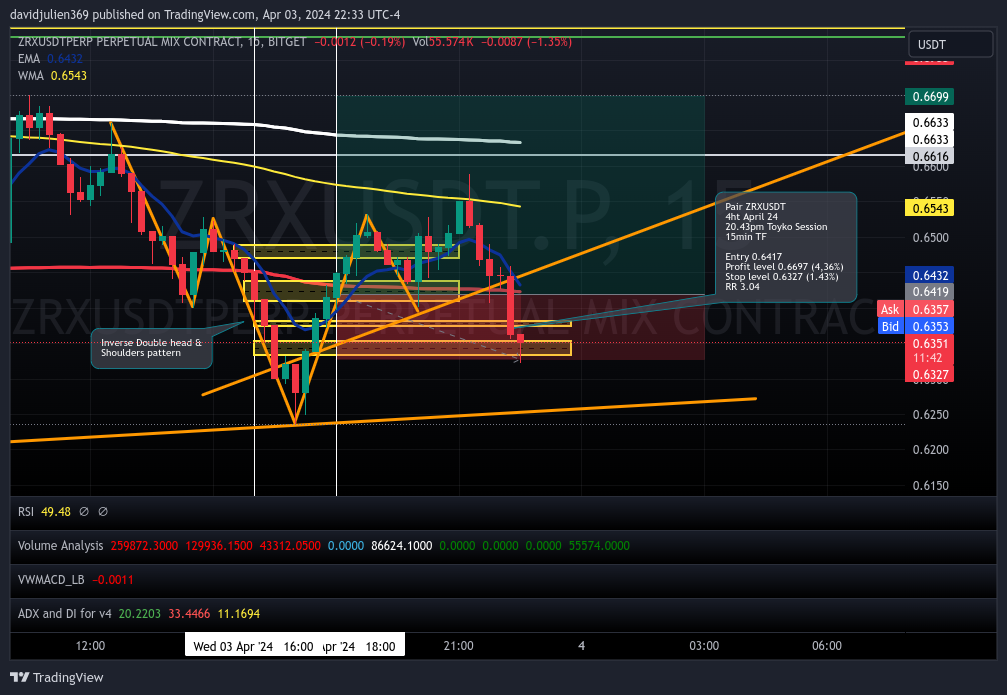Click the Volume Analysis indicator label

coord(60,546)
